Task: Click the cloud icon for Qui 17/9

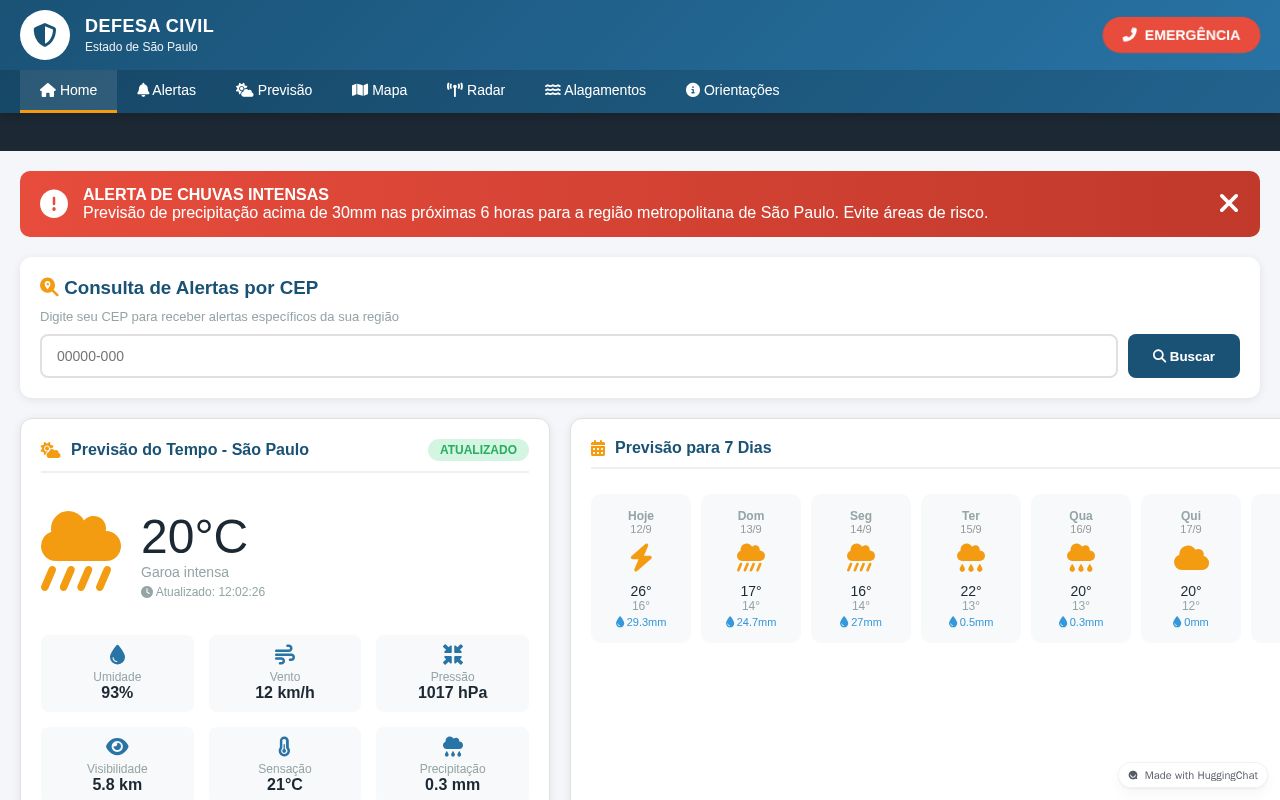Action: (x=1191, y=558)
